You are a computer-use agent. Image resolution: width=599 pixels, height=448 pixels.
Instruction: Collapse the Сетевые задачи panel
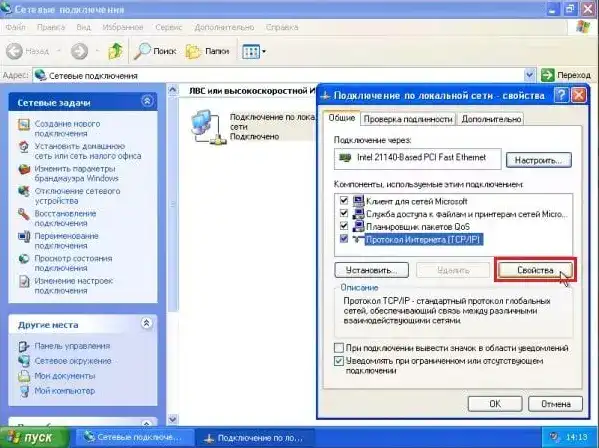147,101
